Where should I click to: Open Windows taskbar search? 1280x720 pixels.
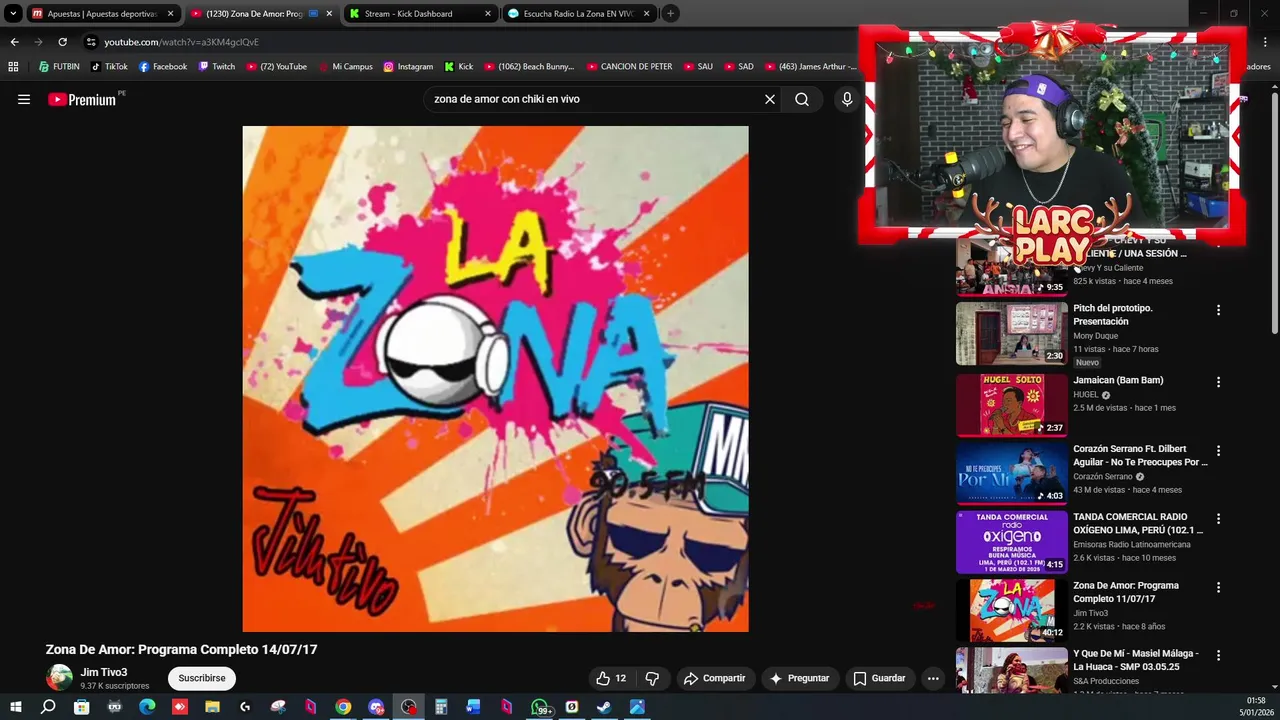click(x=48, y=707)
